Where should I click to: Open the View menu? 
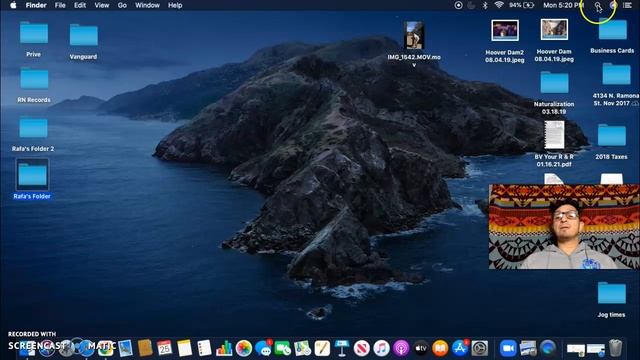(102, 5)
